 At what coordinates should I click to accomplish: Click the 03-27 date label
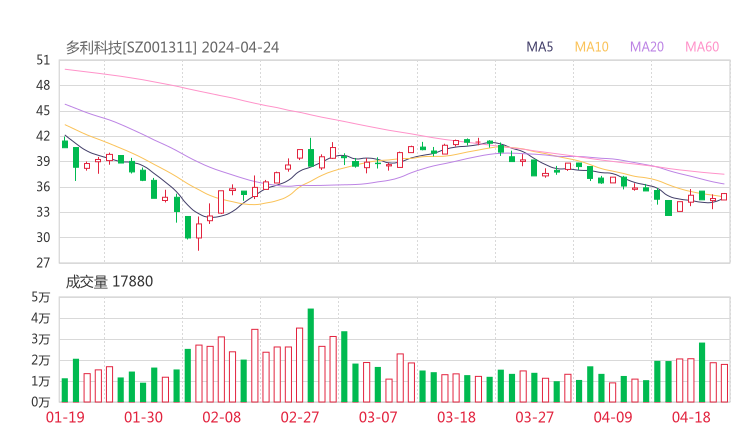pos(534,417)
